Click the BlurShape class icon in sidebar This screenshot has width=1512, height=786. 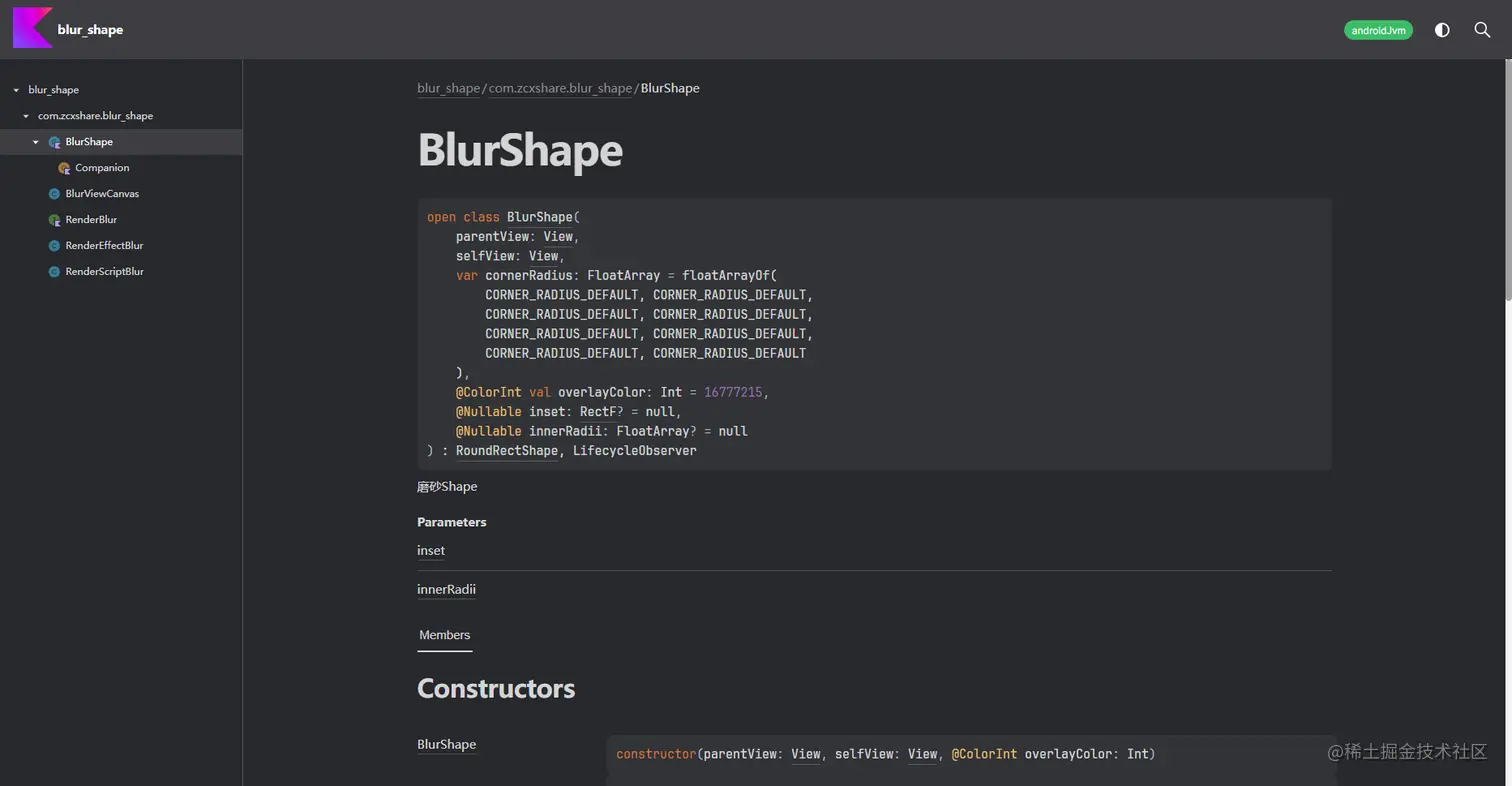click(53, 141)
